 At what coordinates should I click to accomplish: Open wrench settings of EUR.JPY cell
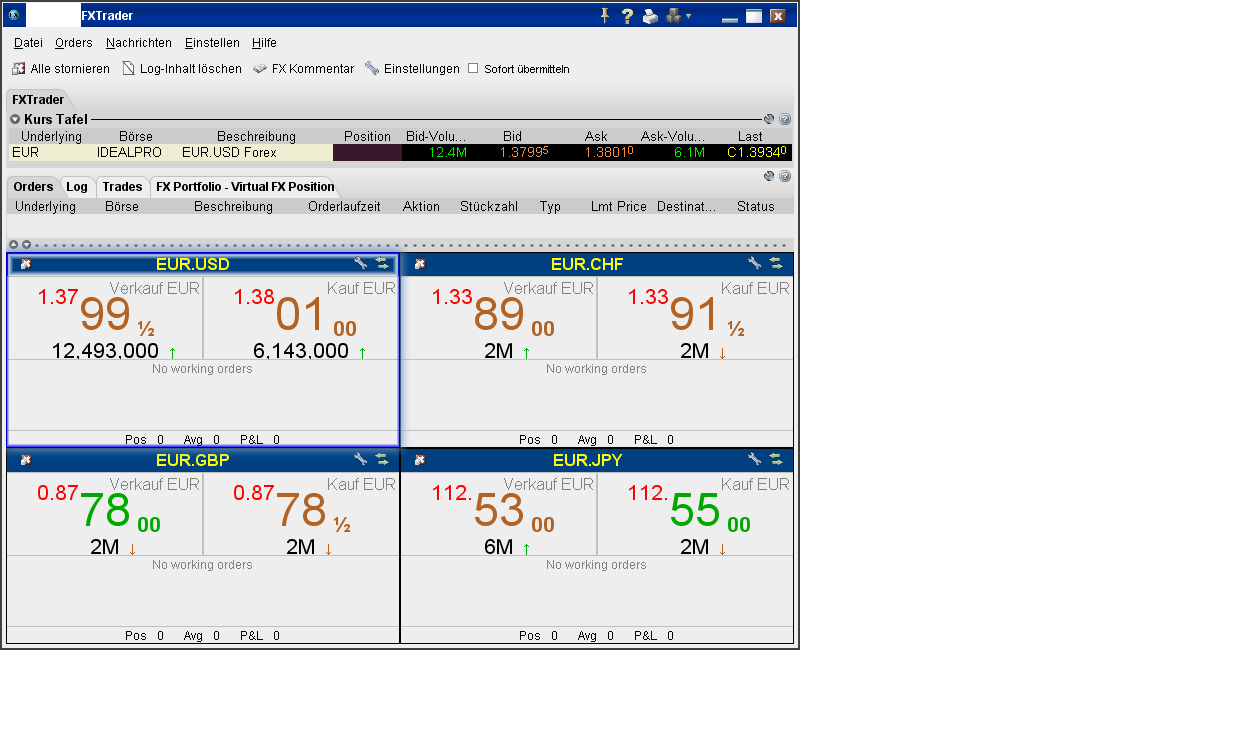coord(755,459)
